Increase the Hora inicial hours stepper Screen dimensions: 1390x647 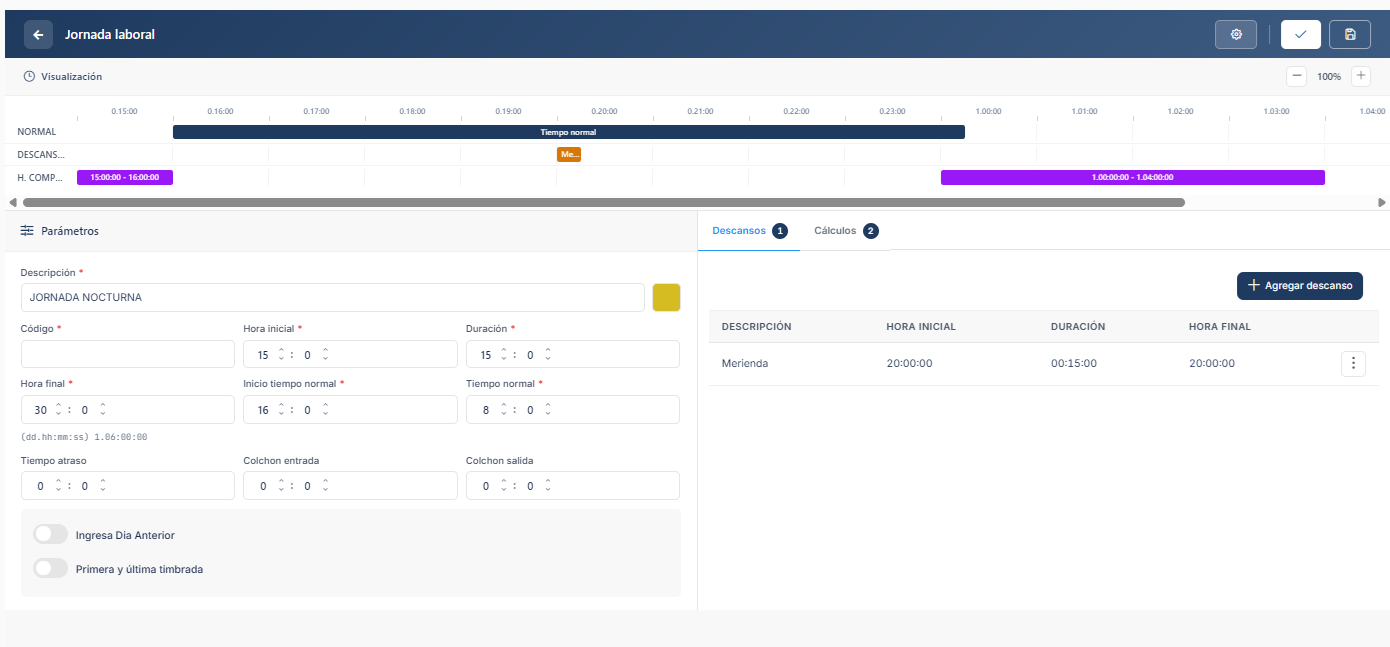[x=281, y=350]
